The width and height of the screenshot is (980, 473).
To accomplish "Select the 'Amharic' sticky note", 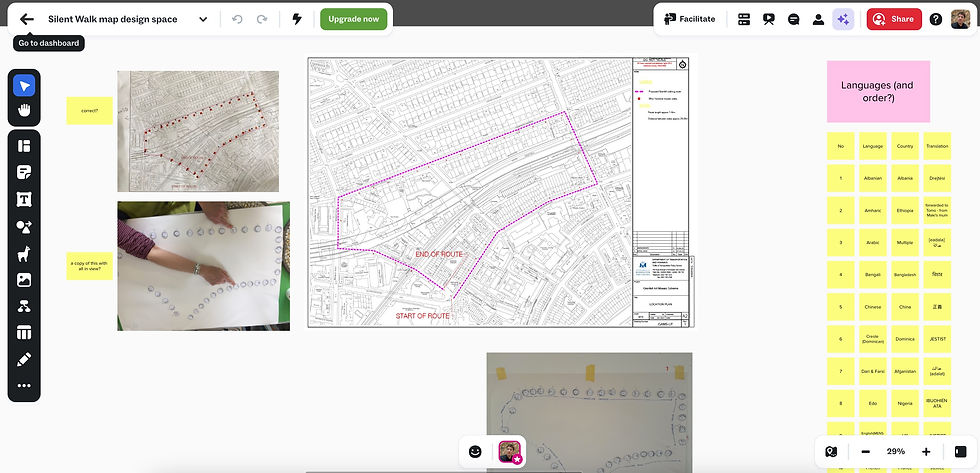I will tap(872, 211).
